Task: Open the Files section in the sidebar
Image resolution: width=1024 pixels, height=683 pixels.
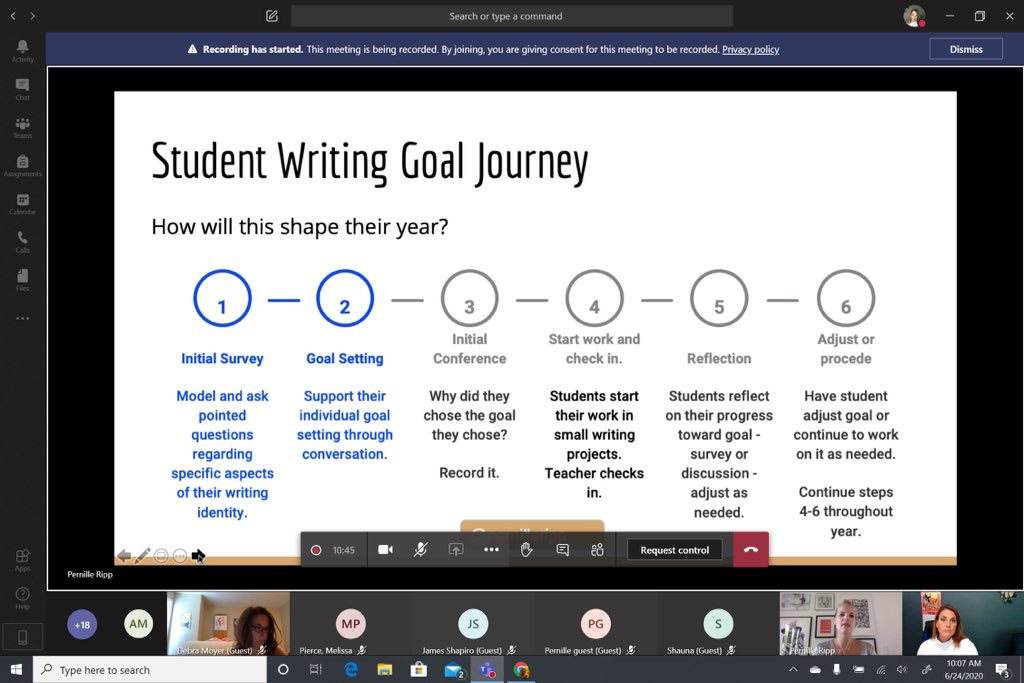Action: coord(22,282)
